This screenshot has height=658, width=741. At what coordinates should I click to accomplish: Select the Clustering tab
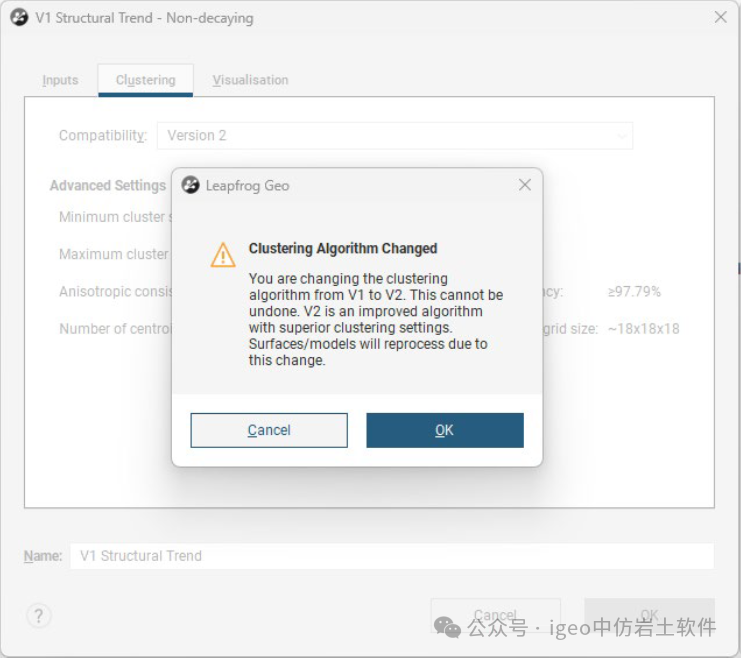click(146, 80)
